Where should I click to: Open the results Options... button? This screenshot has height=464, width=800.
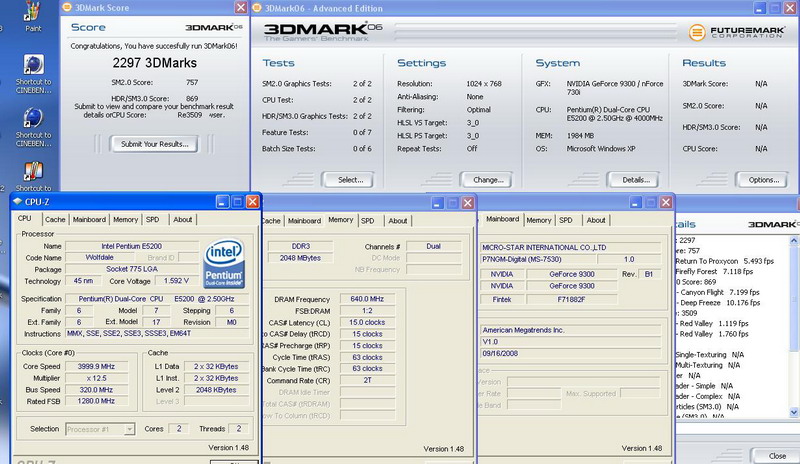(763, 180)
